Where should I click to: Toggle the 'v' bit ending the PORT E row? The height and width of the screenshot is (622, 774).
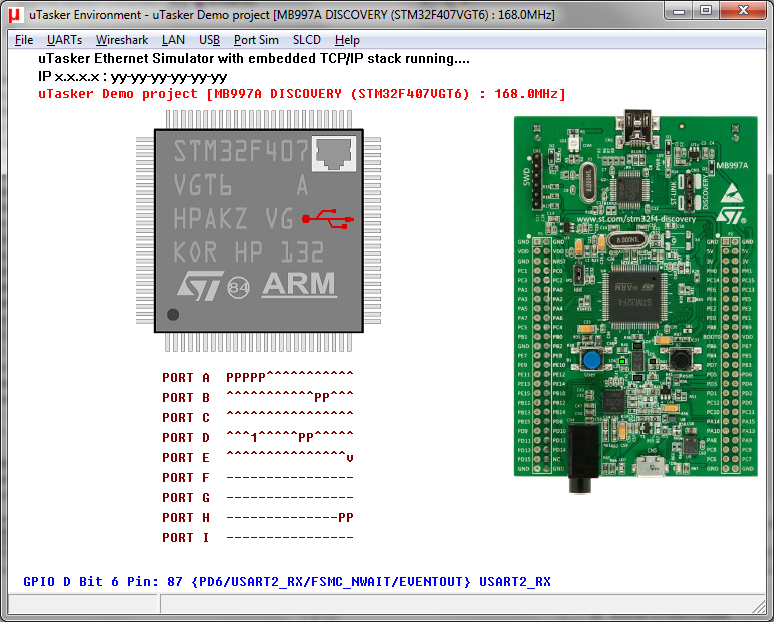(349, 458)
